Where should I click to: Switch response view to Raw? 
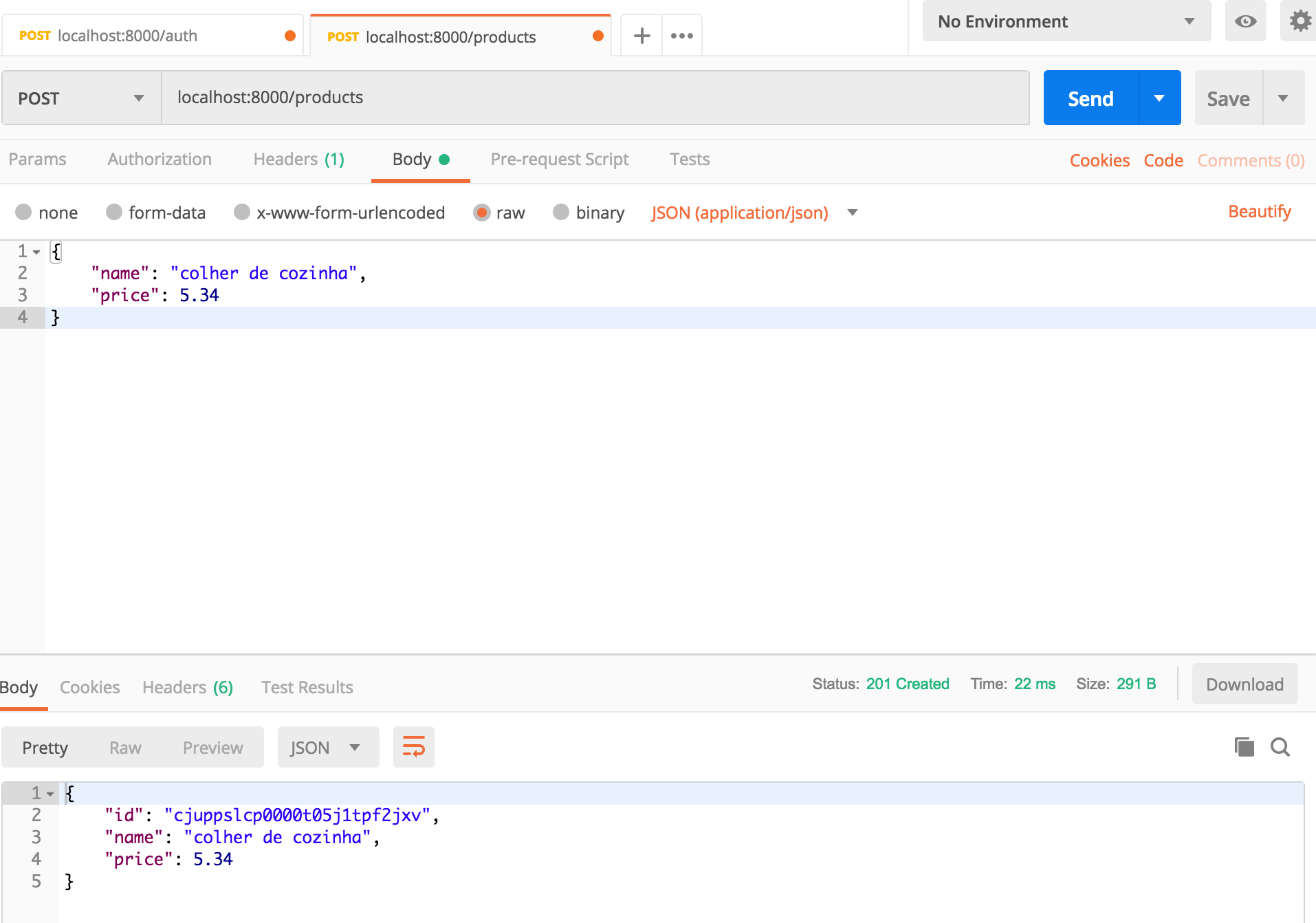pos(125,748)
